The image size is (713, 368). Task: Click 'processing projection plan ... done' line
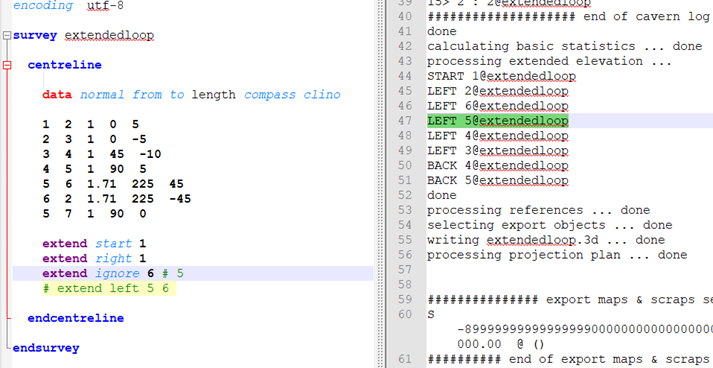[x=557, y=255]
